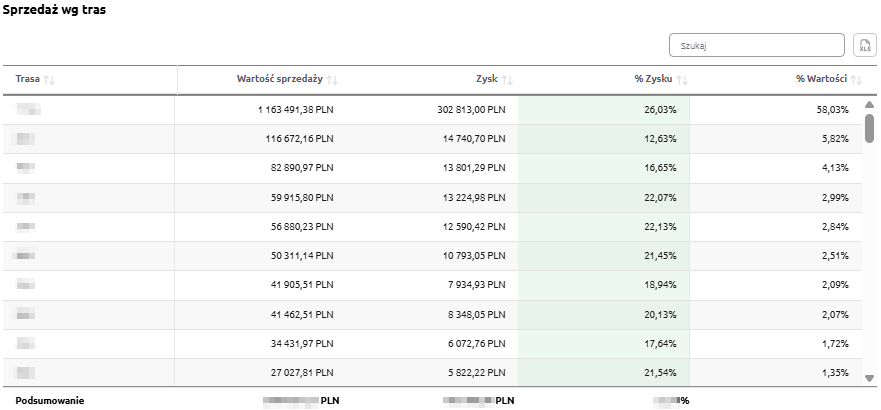
Task: Select the 14 740,70 PLN profit cell
Action: (473, 139)
